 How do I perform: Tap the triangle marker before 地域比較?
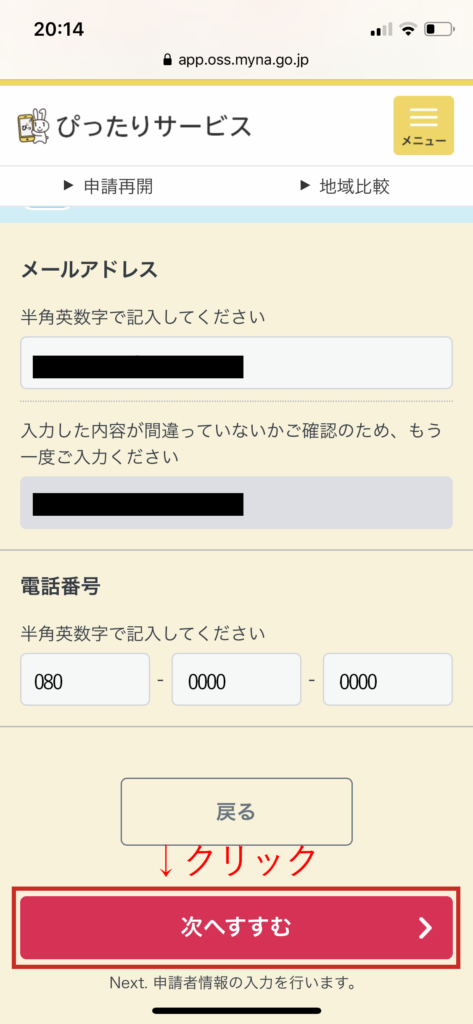tap(304, 186)
